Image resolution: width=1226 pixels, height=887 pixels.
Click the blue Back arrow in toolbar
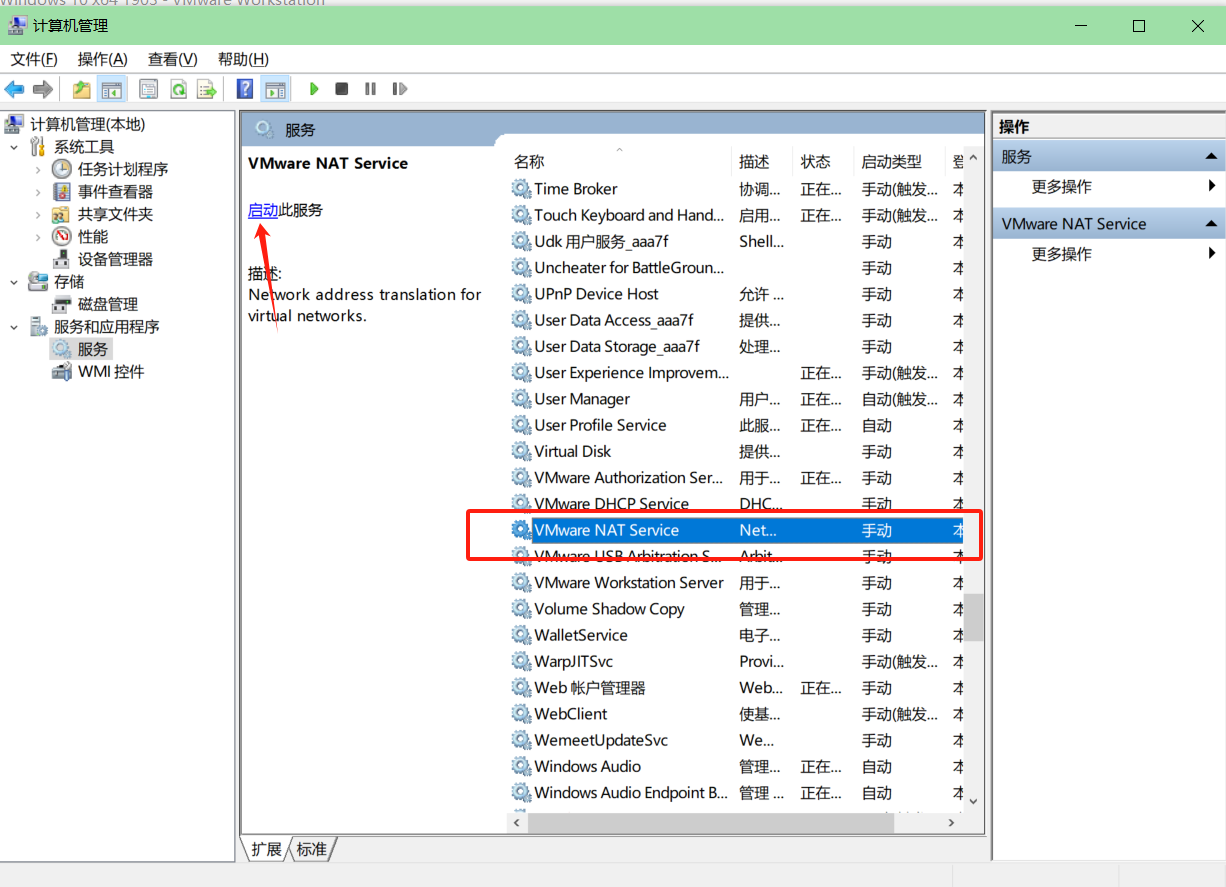click(x=14, y=89)
